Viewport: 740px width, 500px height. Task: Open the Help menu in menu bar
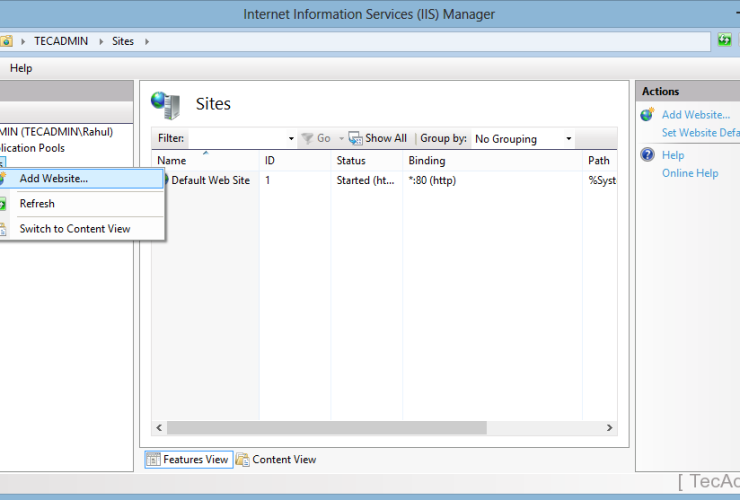click(x=21, y=68)
